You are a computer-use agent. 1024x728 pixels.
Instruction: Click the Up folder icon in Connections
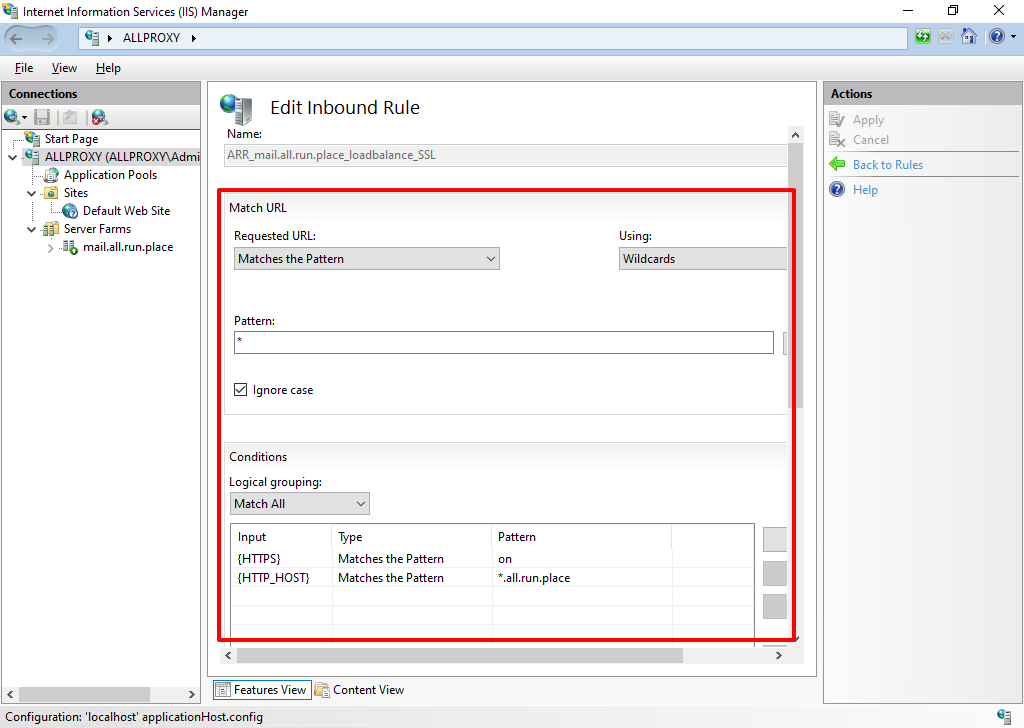(x=70, y=117)
